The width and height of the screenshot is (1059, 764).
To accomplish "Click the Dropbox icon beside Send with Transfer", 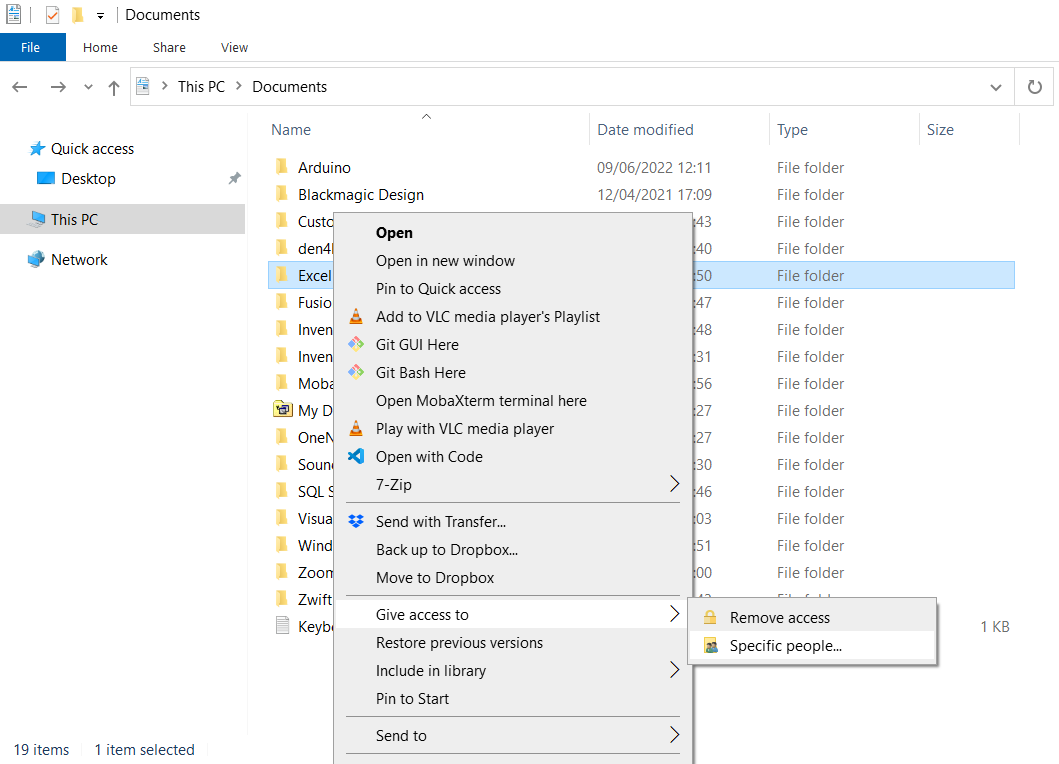I will pyautogui.click(x=356, y=521).
